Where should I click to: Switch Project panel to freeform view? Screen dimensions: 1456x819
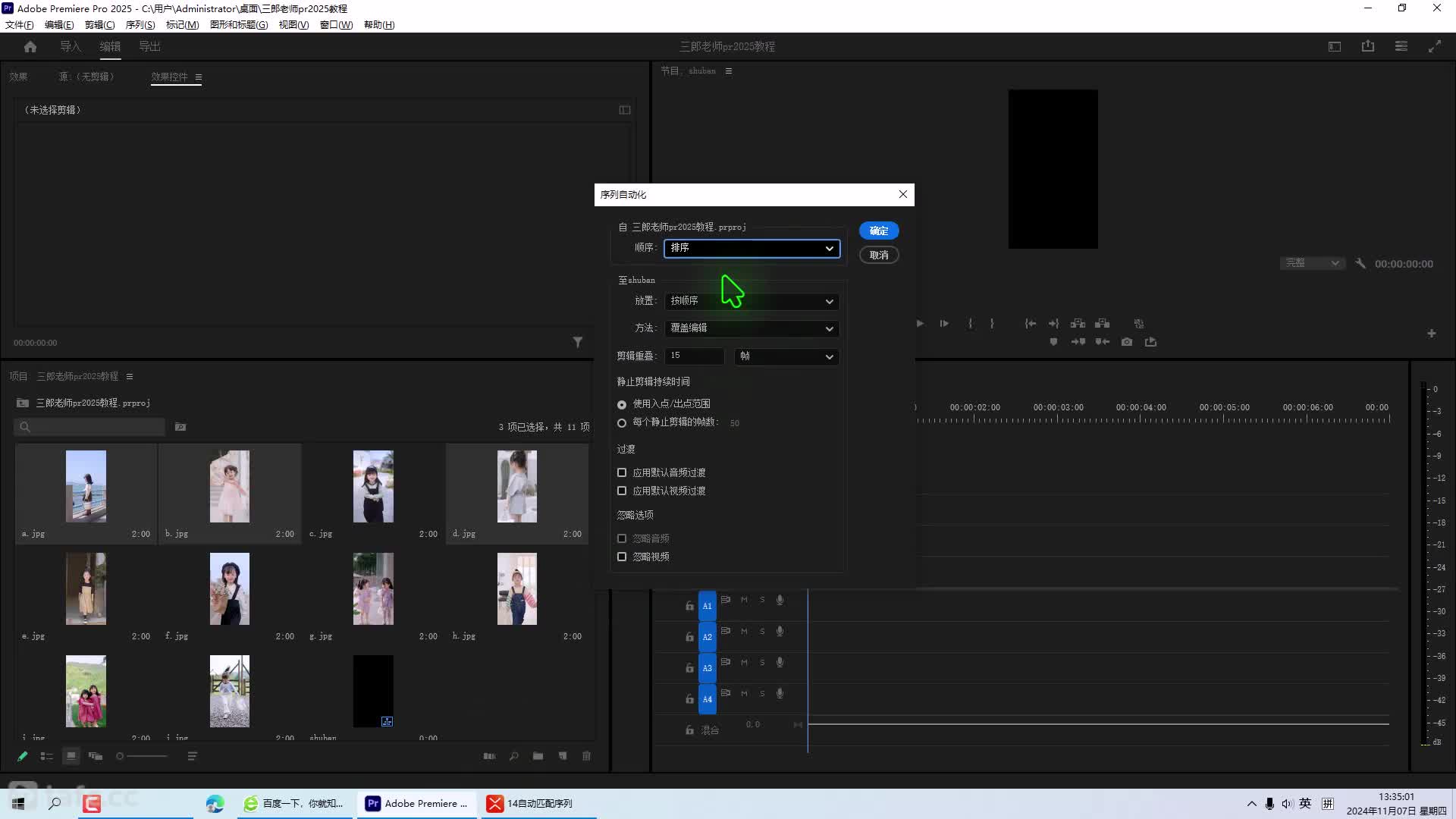point(96,756)
